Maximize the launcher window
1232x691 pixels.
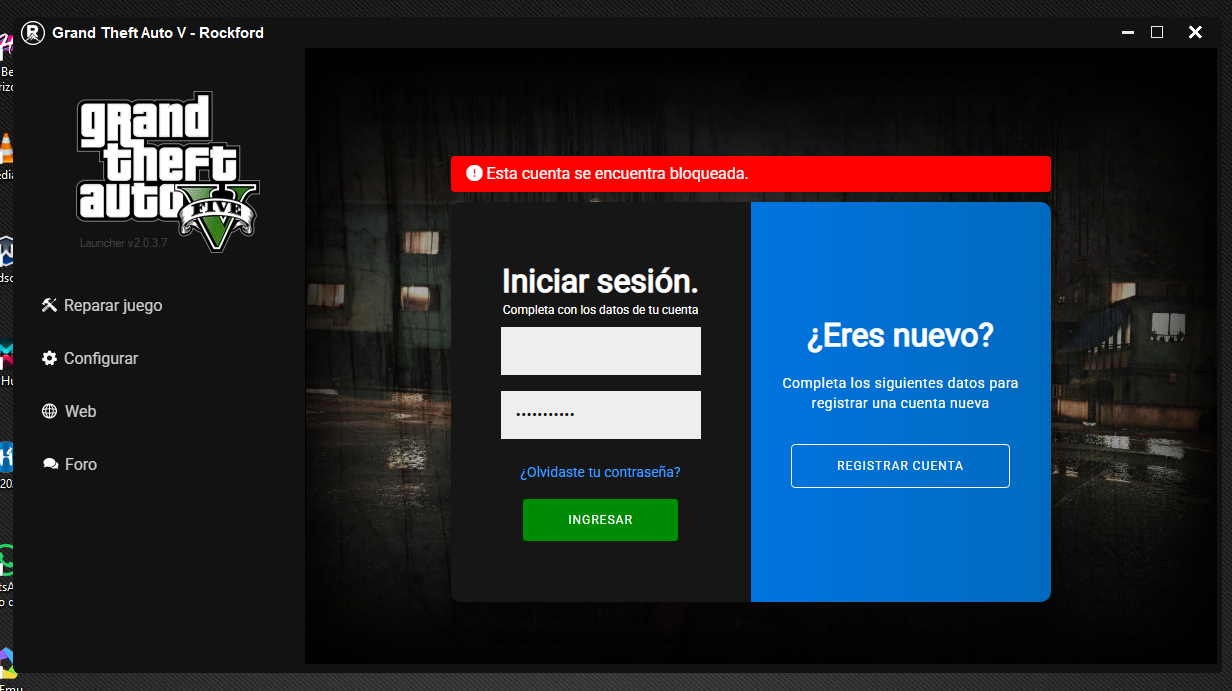tap(1157, 33)
